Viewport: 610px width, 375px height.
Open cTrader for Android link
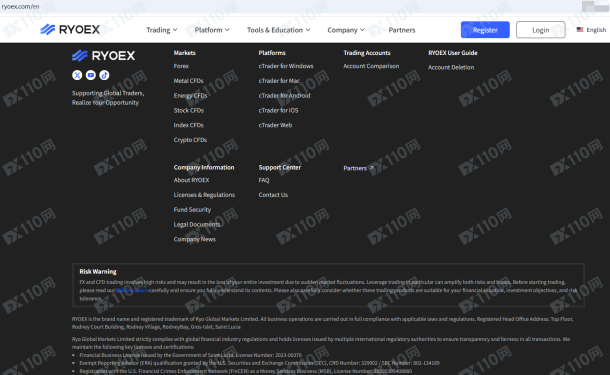284,96
